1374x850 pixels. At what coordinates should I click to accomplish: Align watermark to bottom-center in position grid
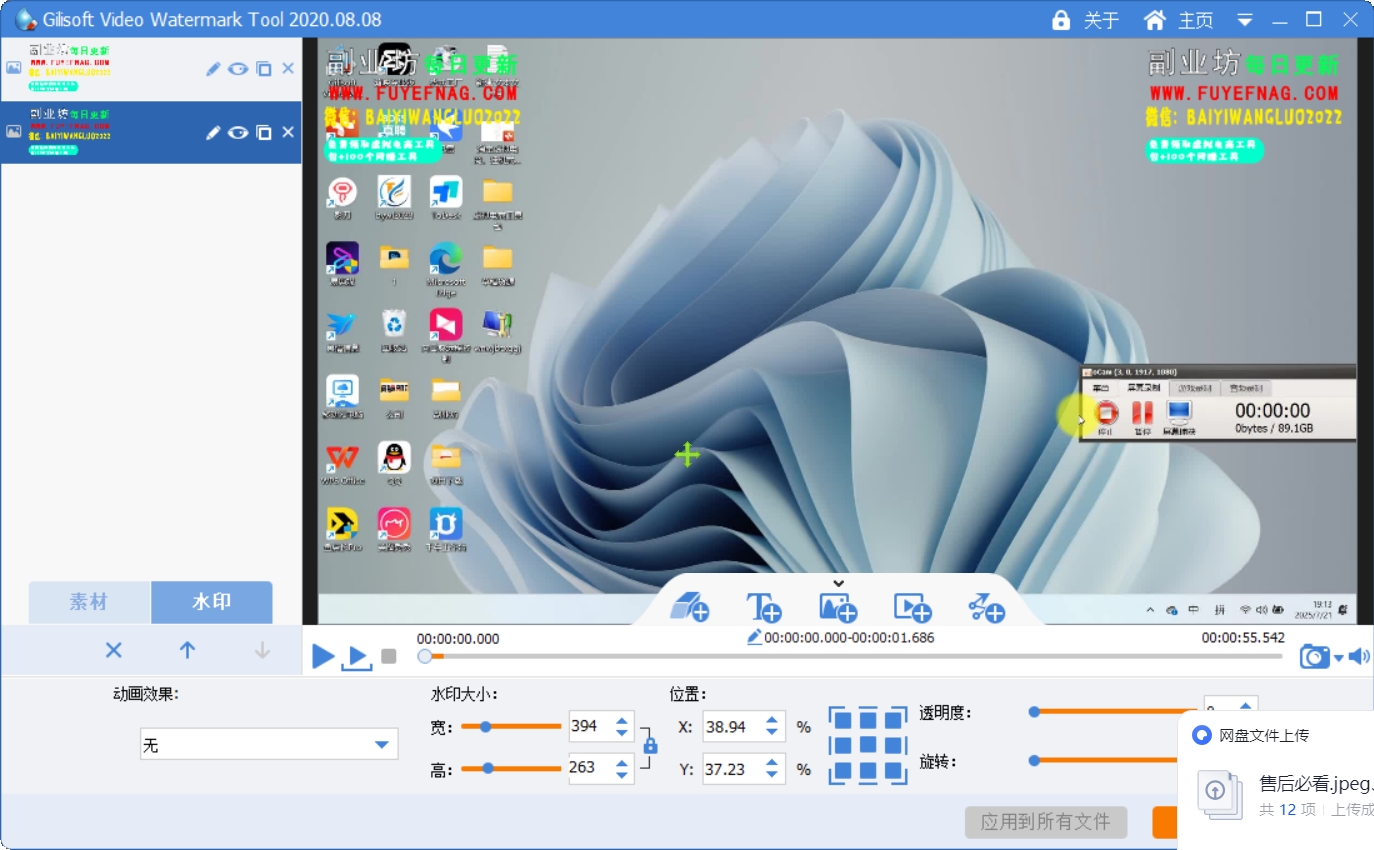coord(868,772)
